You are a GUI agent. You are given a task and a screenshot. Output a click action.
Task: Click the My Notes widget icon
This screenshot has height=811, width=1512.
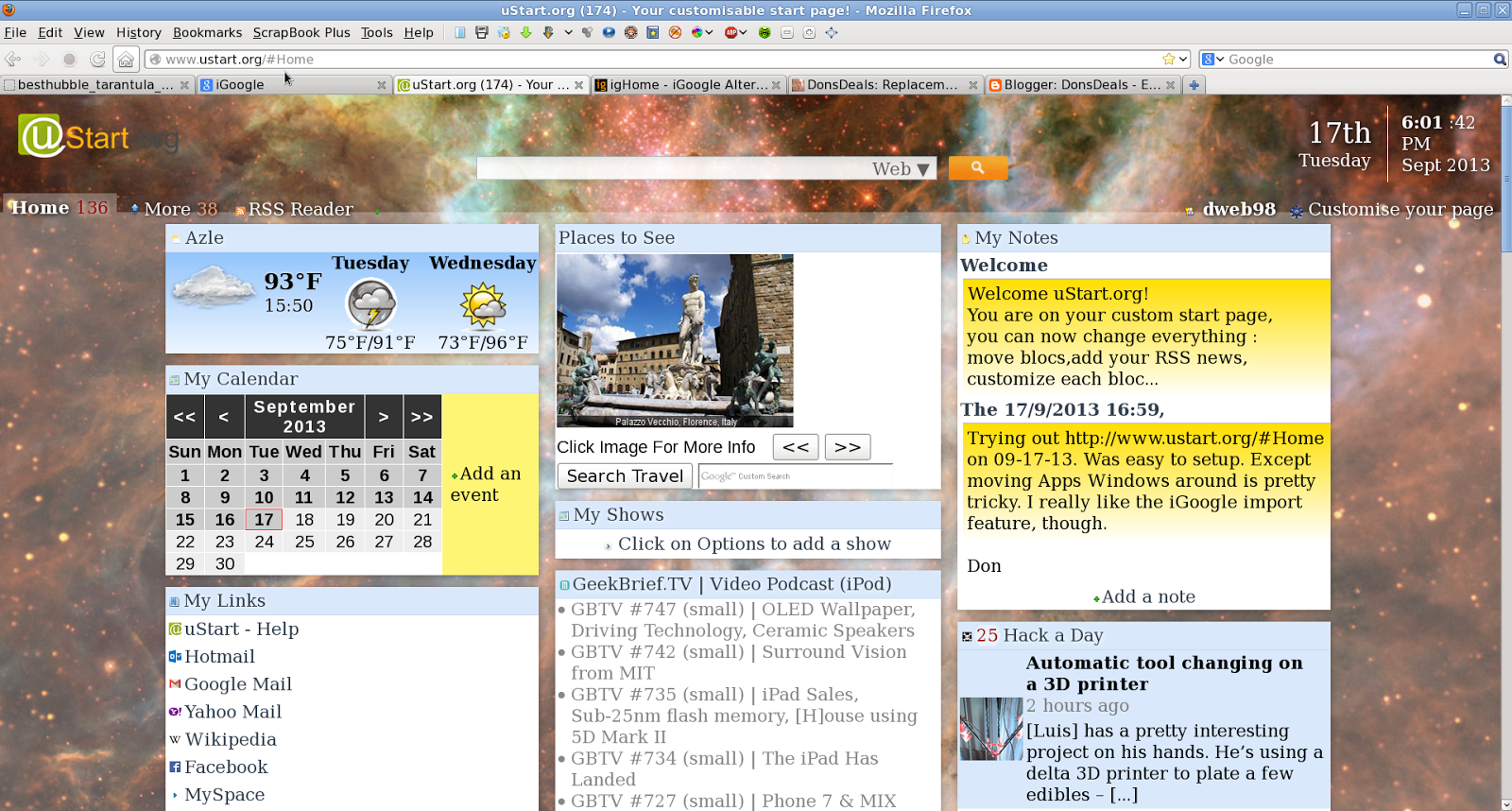pyautogui.click(x=966, y=238)
